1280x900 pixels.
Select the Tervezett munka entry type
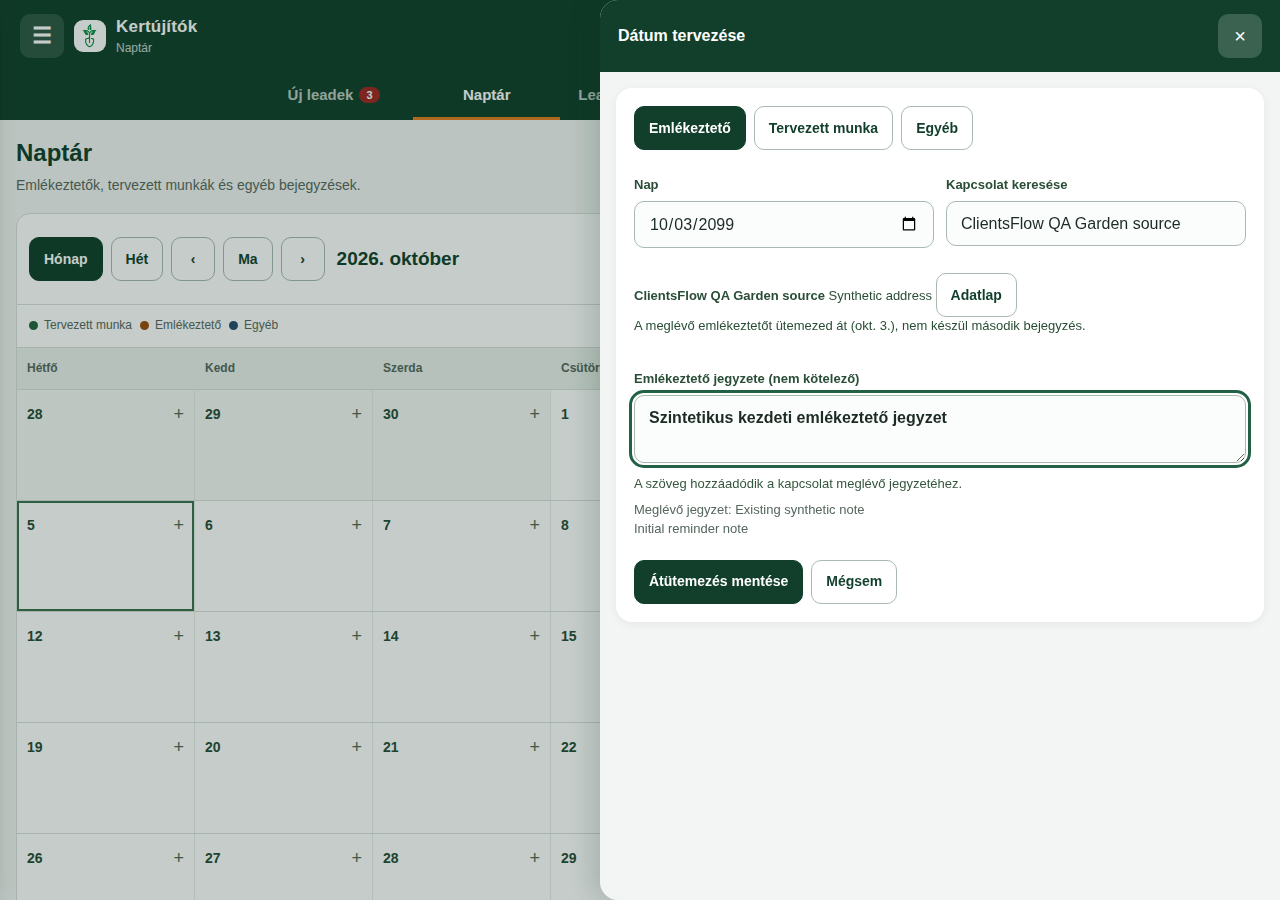tap(823, 128)
